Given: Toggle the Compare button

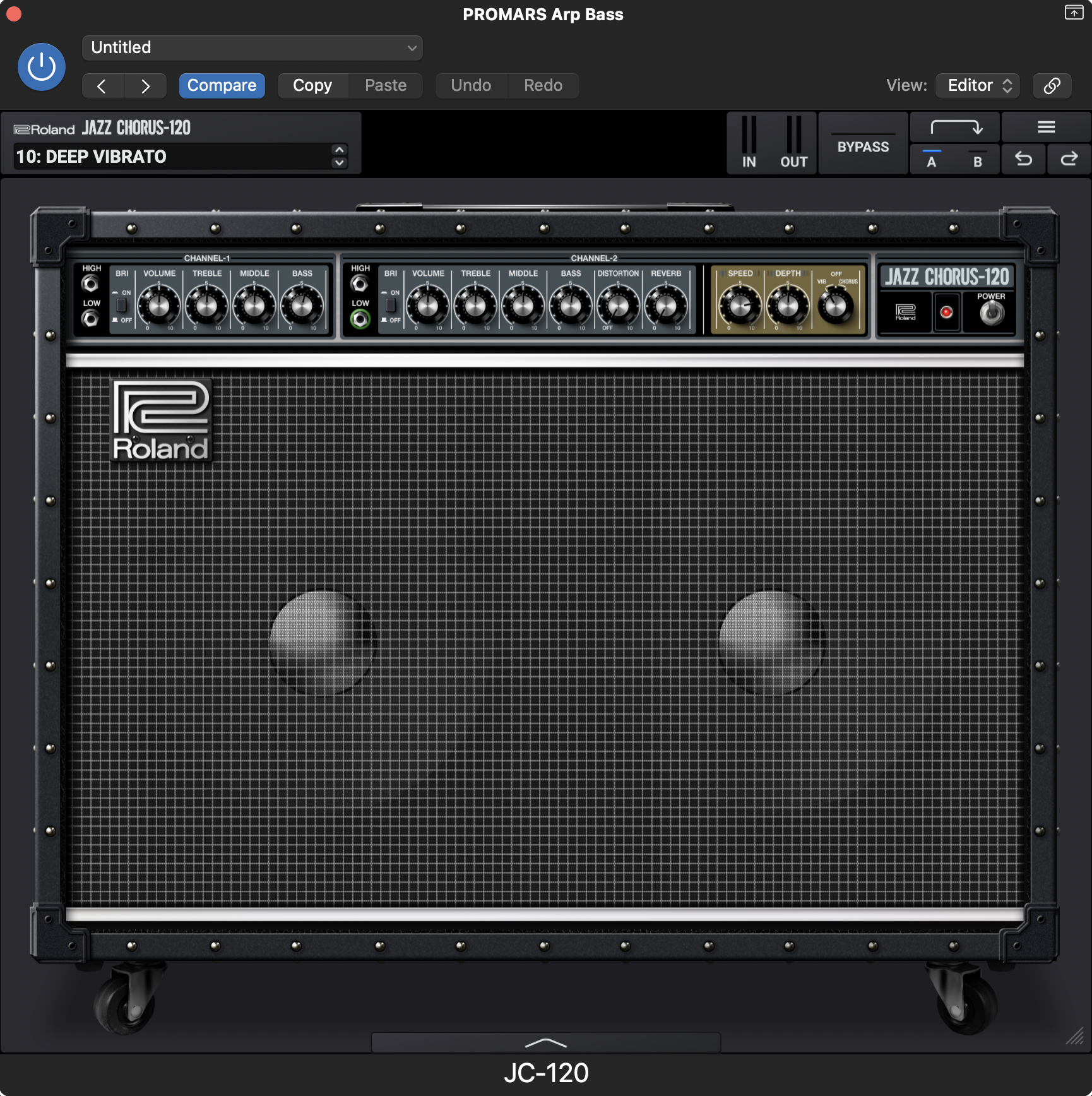Looking at the screenshot, I should pos(222,86).
